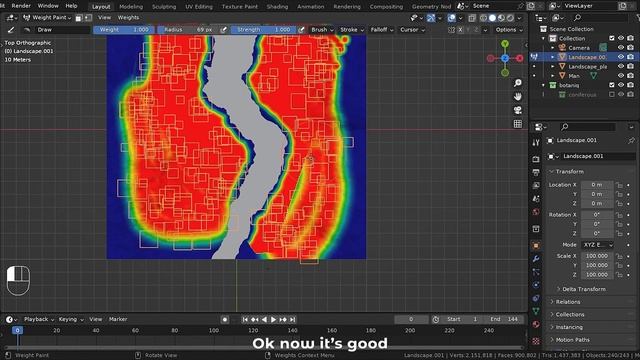The width and height of the screenshot is (640, 360).
Task: Open the Playback menu in timeline
Action: [x=38, y=320]
